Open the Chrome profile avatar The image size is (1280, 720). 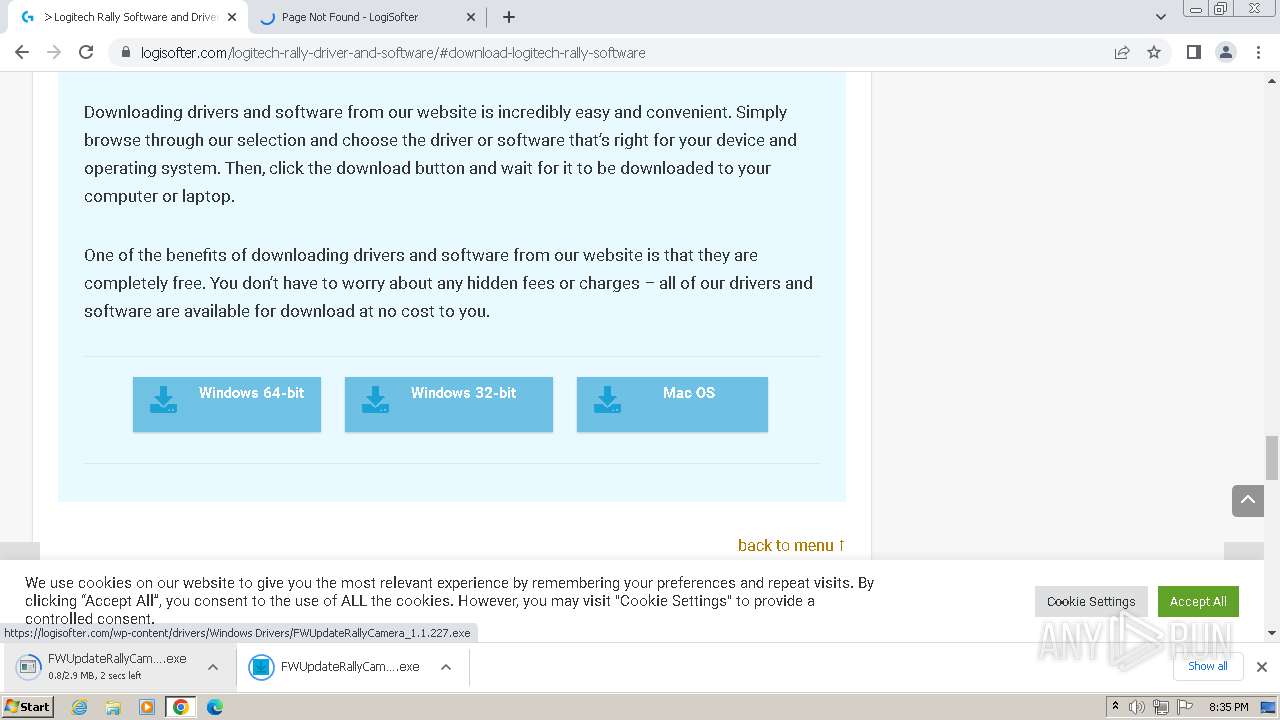click(x=1226, y=52)
